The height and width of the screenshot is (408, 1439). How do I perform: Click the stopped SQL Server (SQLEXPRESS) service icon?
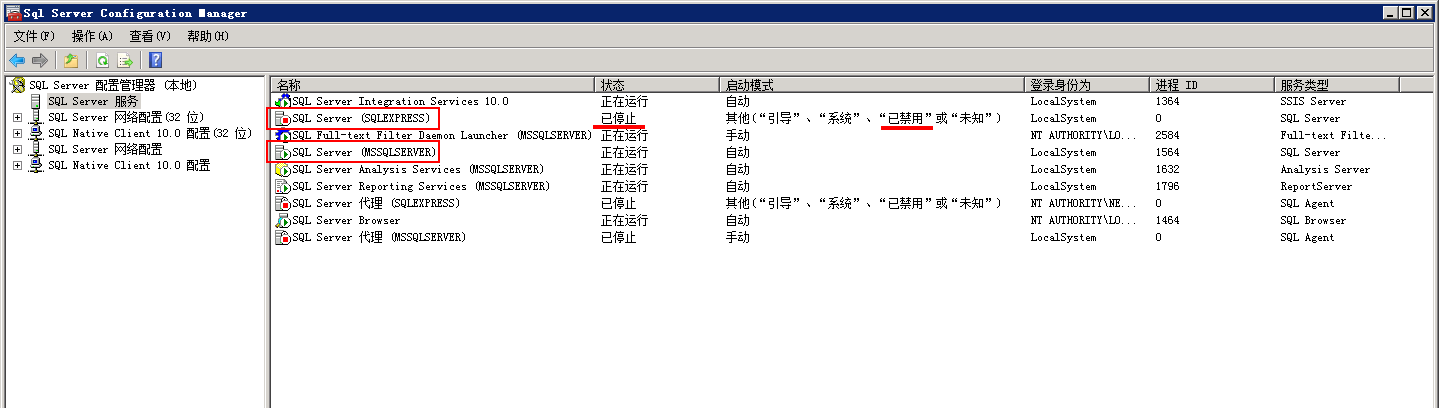(282, 118)
